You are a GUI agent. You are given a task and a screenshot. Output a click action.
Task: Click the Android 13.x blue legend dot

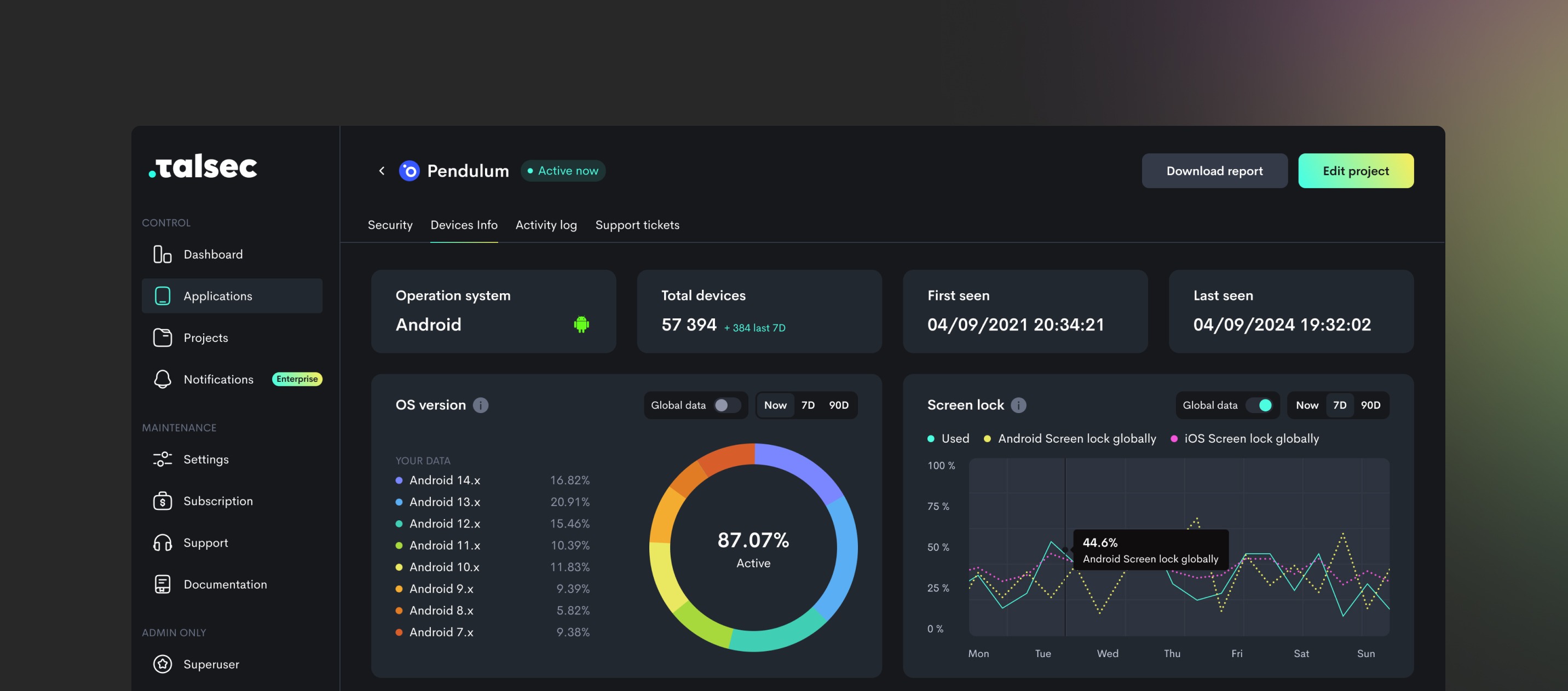point(399,502)
